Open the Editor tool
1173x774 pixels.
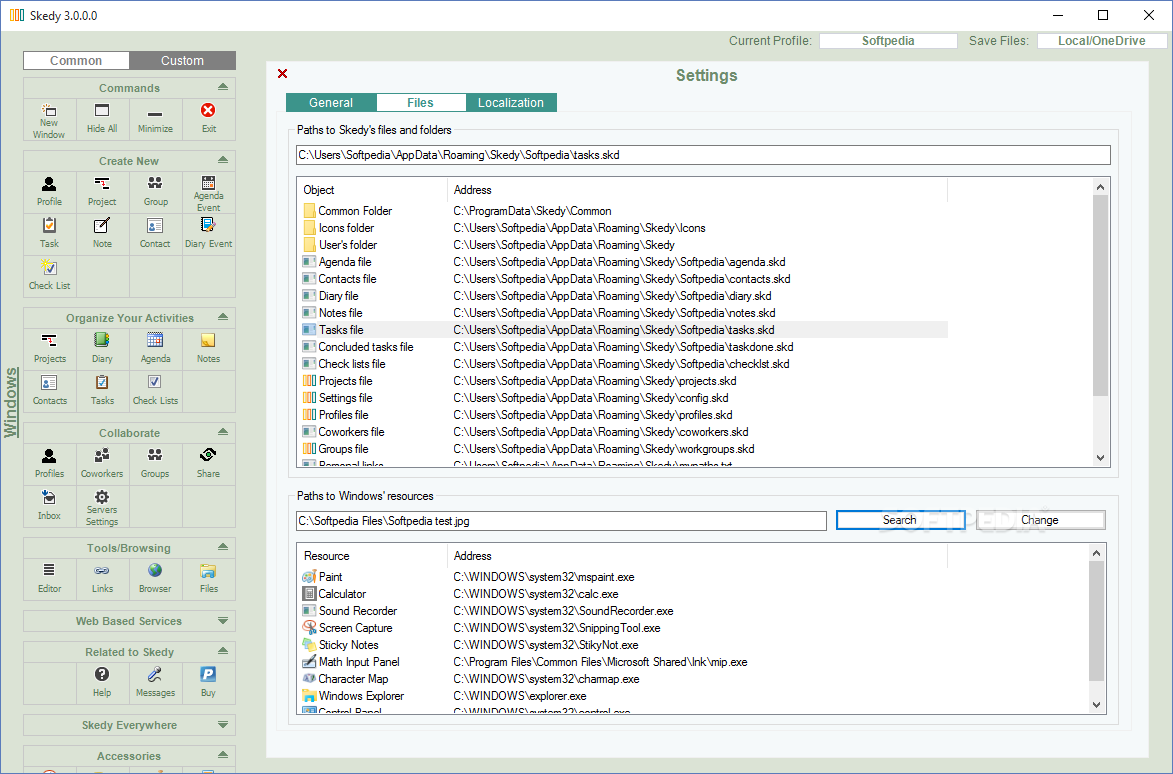(x=49, y=579)
